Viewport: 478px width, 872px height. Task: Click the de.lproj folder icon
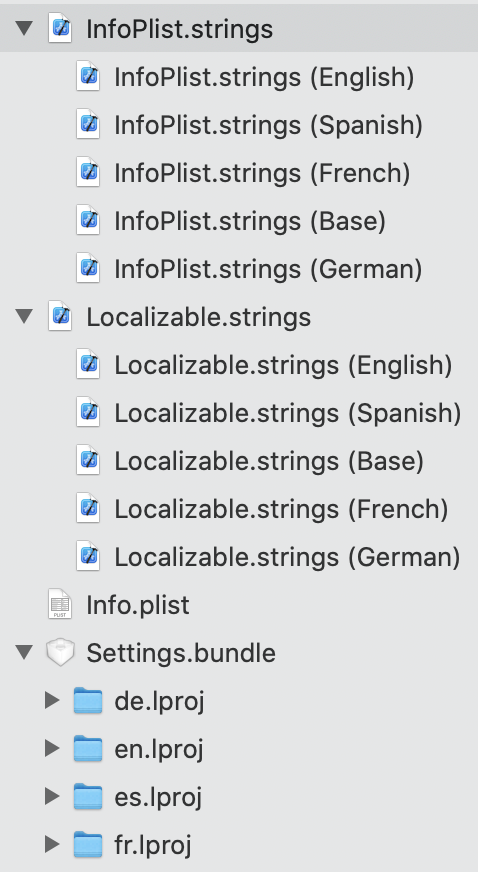coord(88,700)
